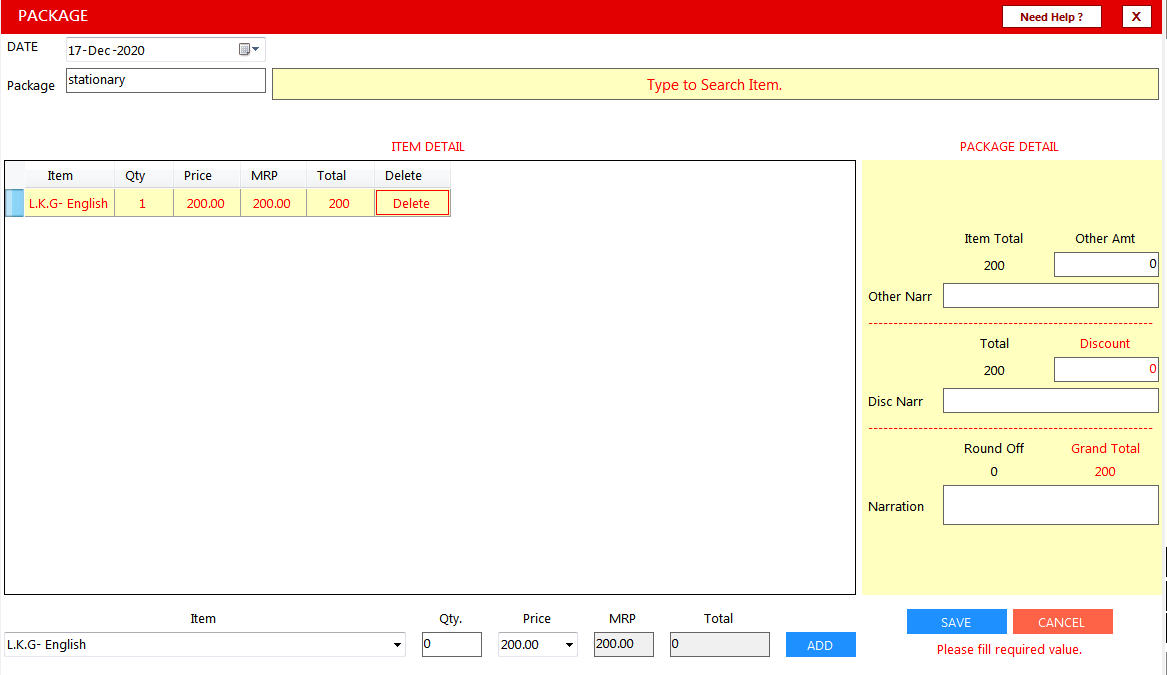Screen dimensions: 1167x675
Task: Close the Package window with X
Action: click(x=1136, y=16)
